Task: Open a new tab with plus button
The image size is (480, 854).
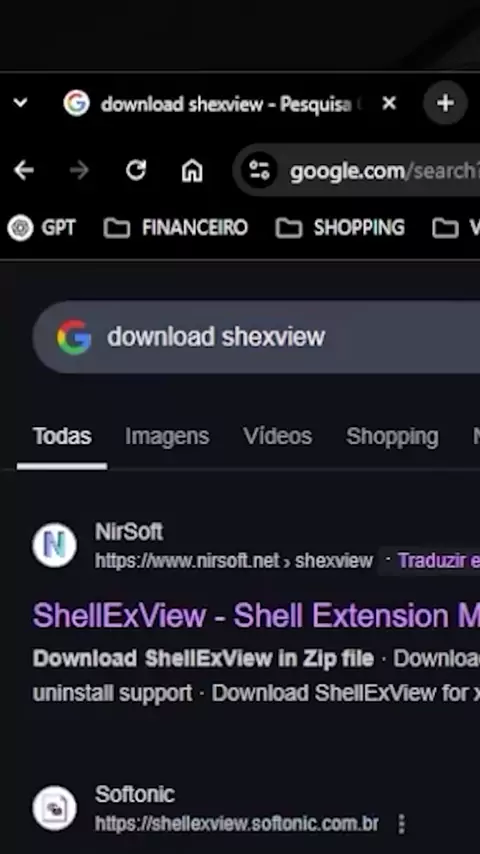Action: (x=445, y=103)
